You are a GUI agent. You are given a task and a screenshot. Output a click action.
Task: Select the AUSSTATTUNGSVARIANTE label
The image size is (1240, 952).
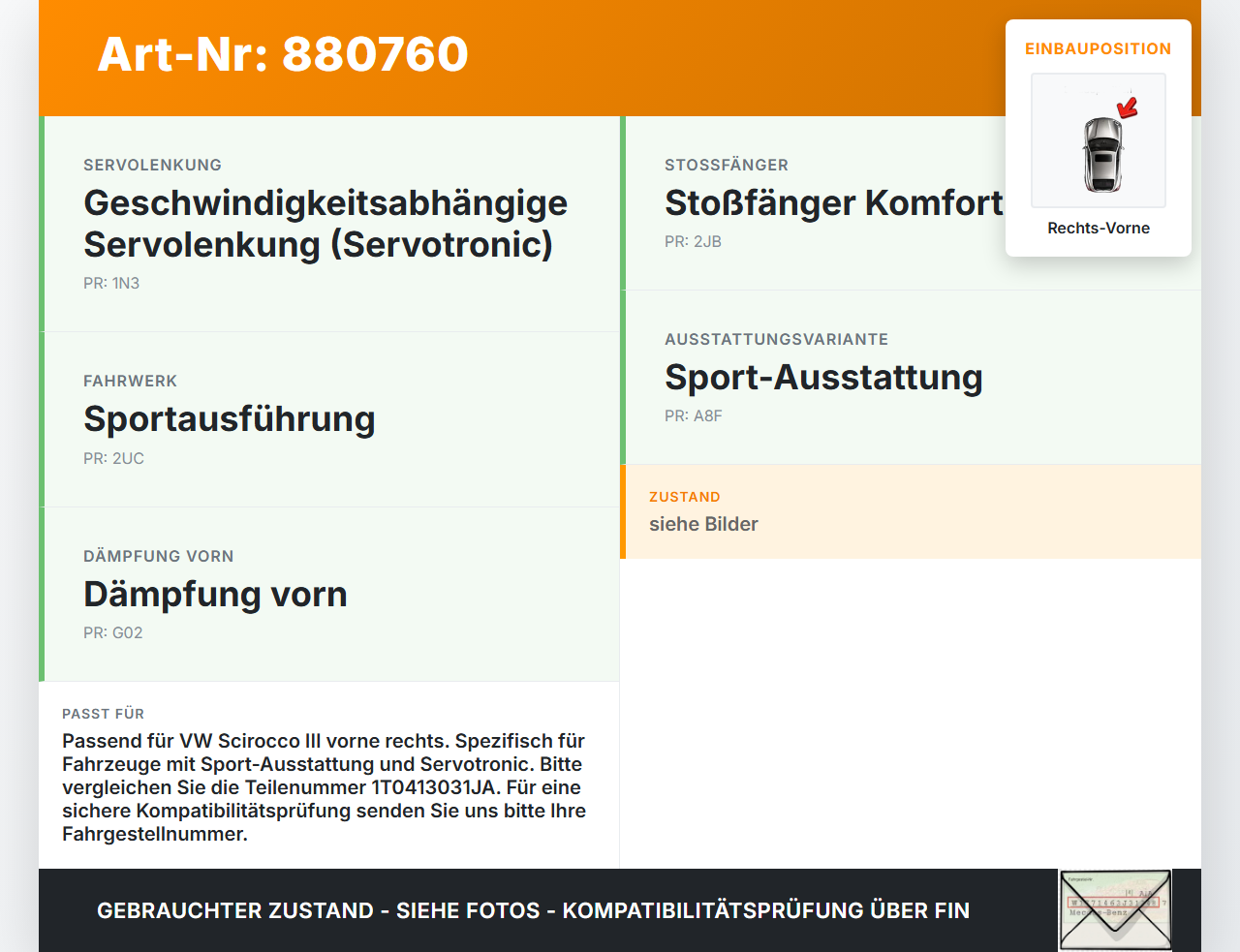776,340
